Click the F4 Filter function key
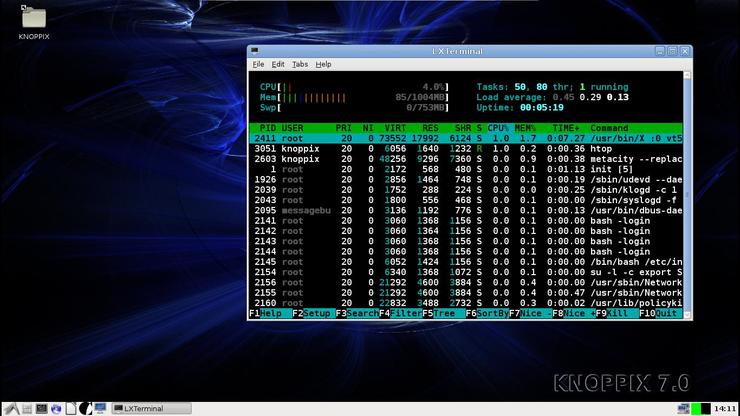740x416 pixels. tap(401, 314)
